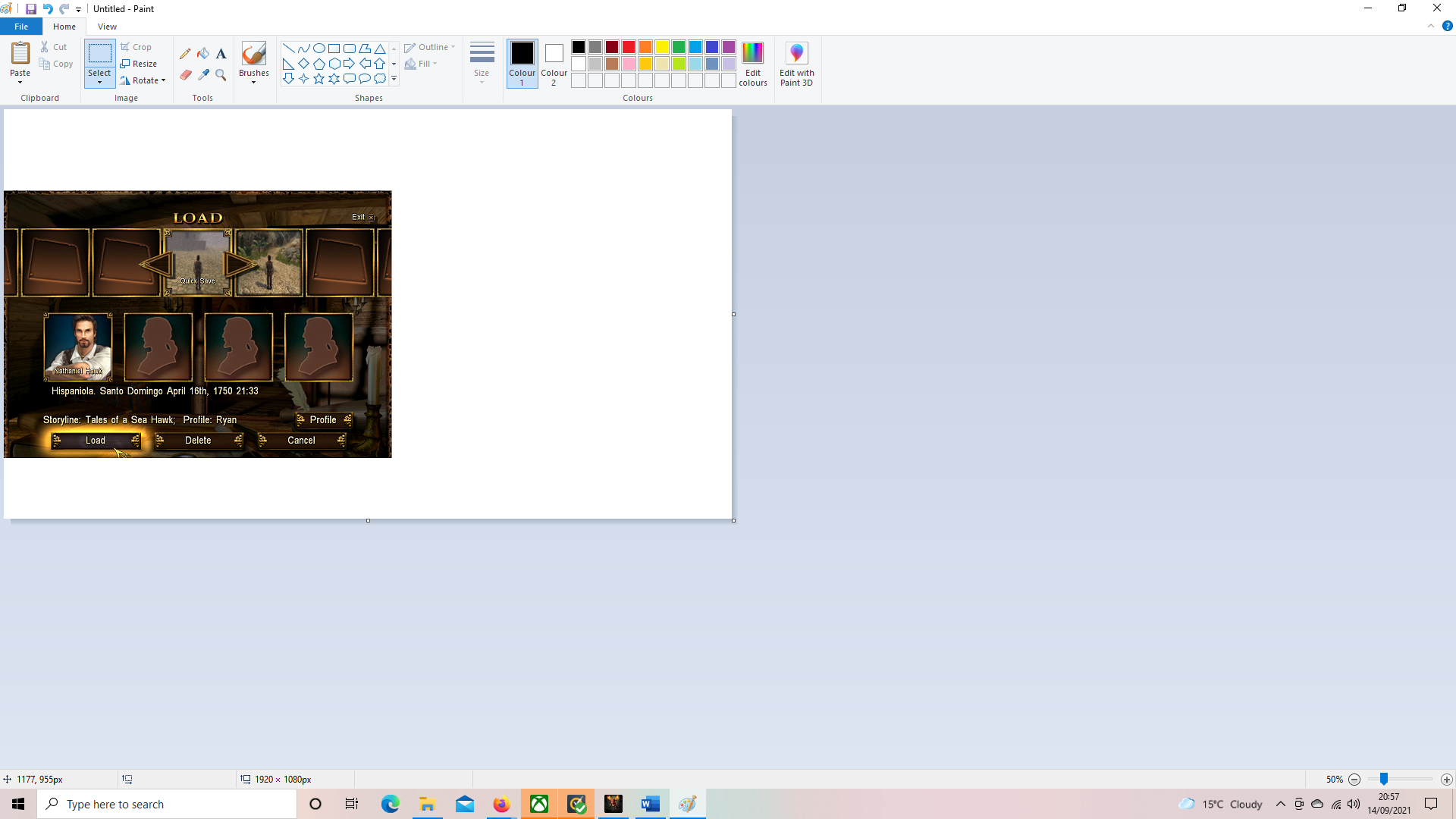Click the Windows Start button

point(18,804)
